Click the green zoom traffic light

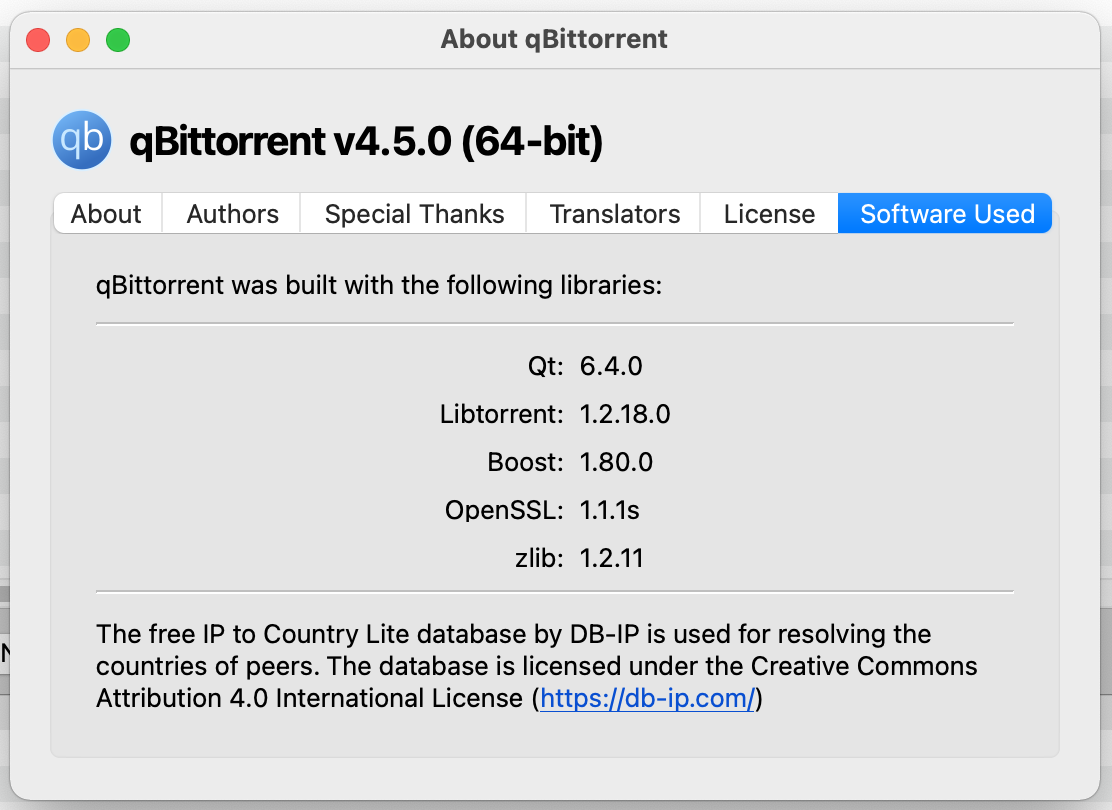click(117, 39)
